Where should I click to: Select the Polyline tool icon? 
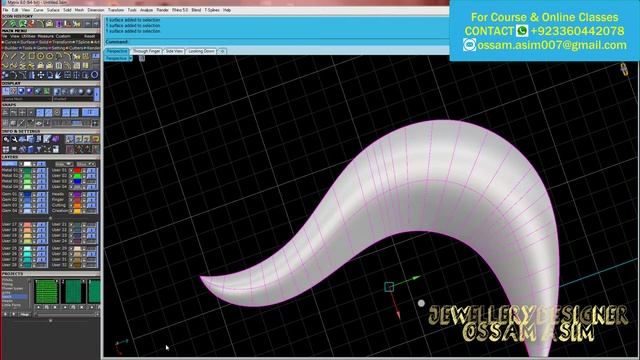(x=5, y=56)
